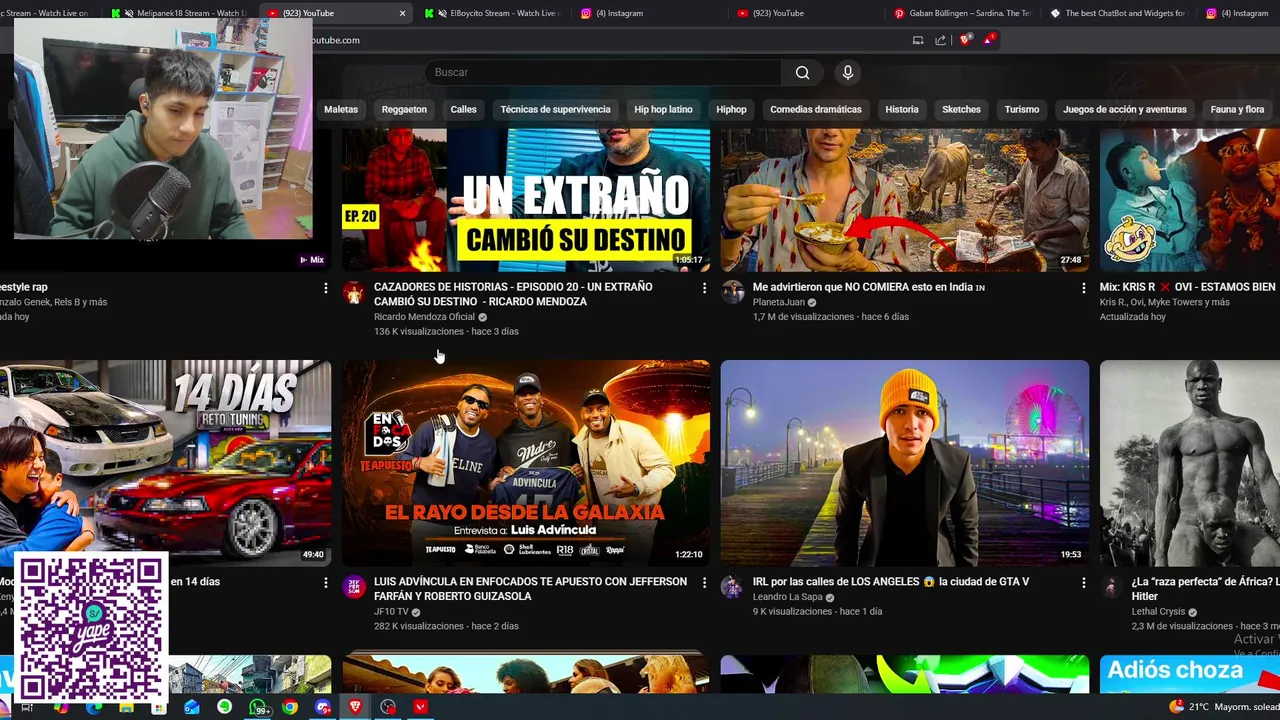Open options menu for IRL Los Angeles video
The image size is (1280, 720).
(x=1083, y=582)
